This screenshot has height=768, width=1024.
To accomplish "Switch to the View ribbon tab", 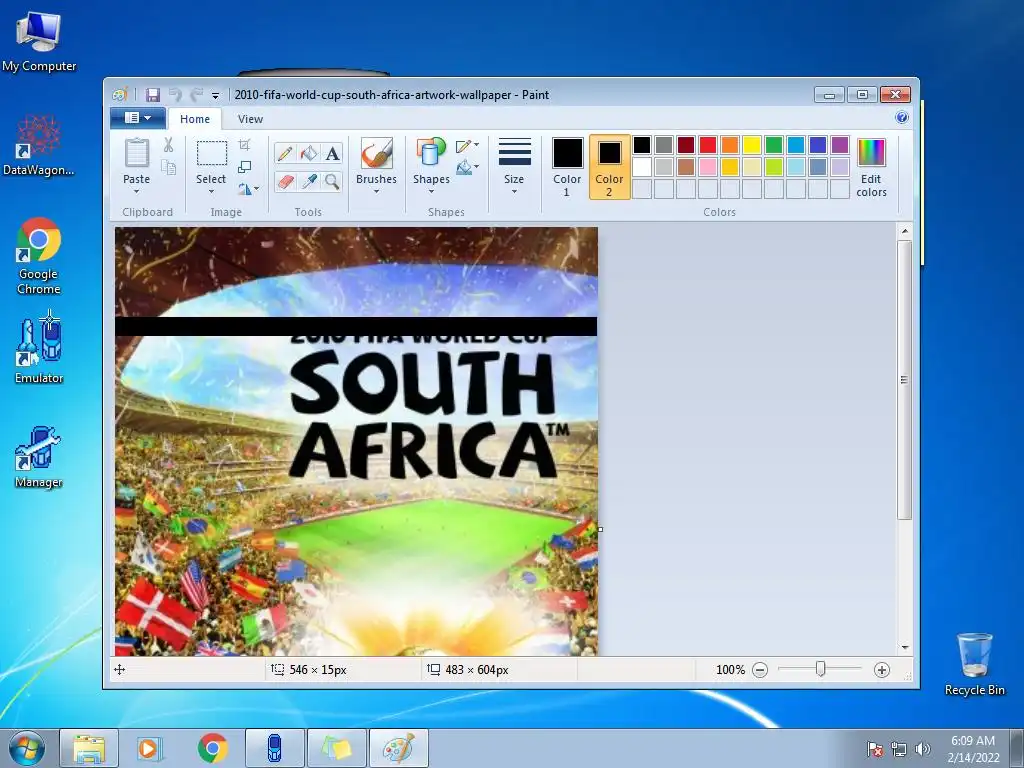I will click(250, 119).
